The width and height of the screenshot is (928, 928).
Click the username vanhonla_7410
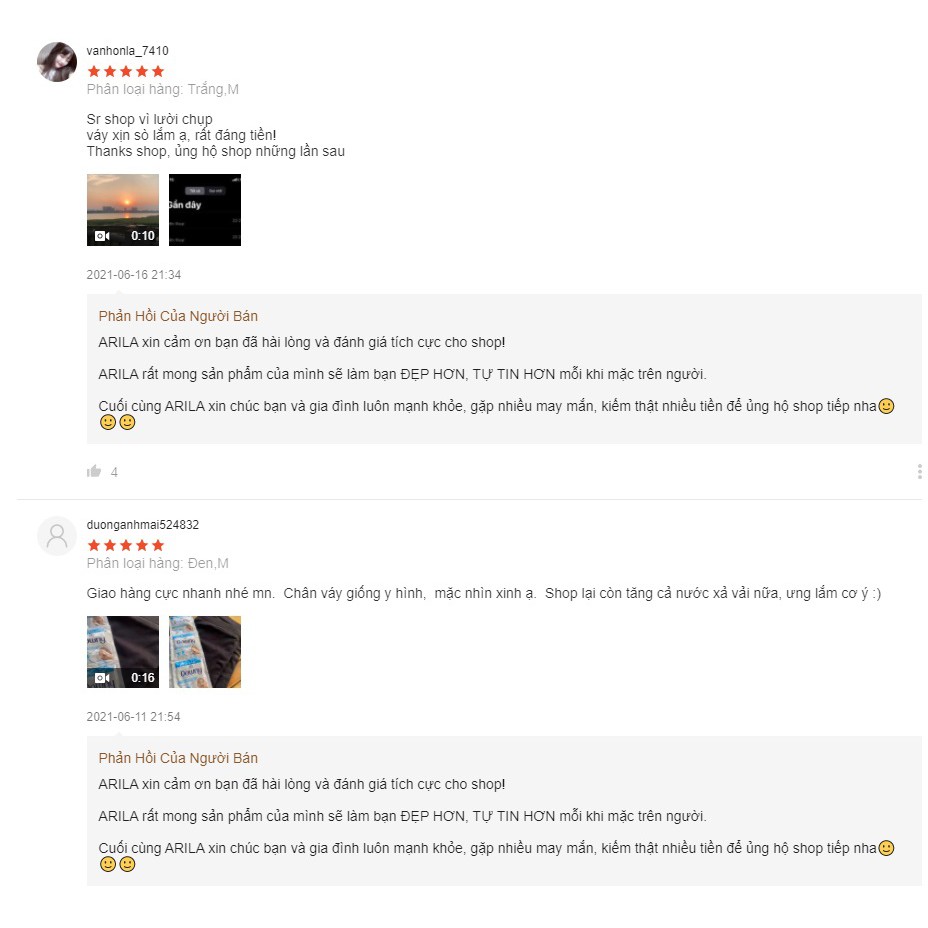pos(127,51)
